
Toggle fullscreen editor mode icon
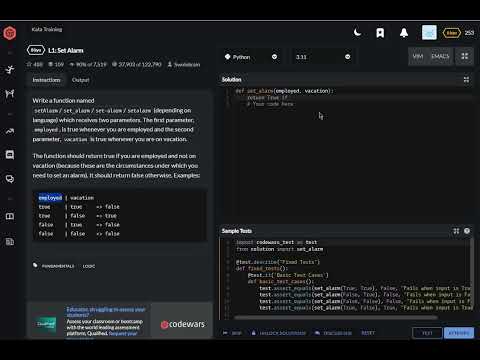coord(464,56)
